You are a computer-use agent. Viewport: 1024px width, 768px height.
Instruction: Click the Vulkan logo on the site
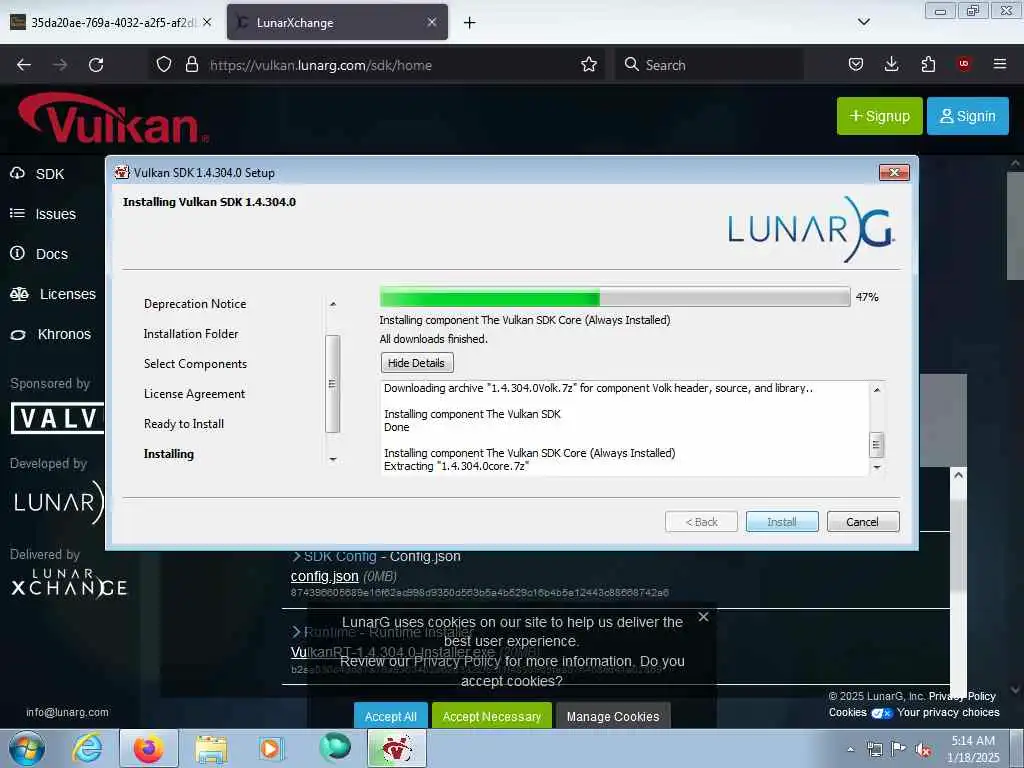112,119
